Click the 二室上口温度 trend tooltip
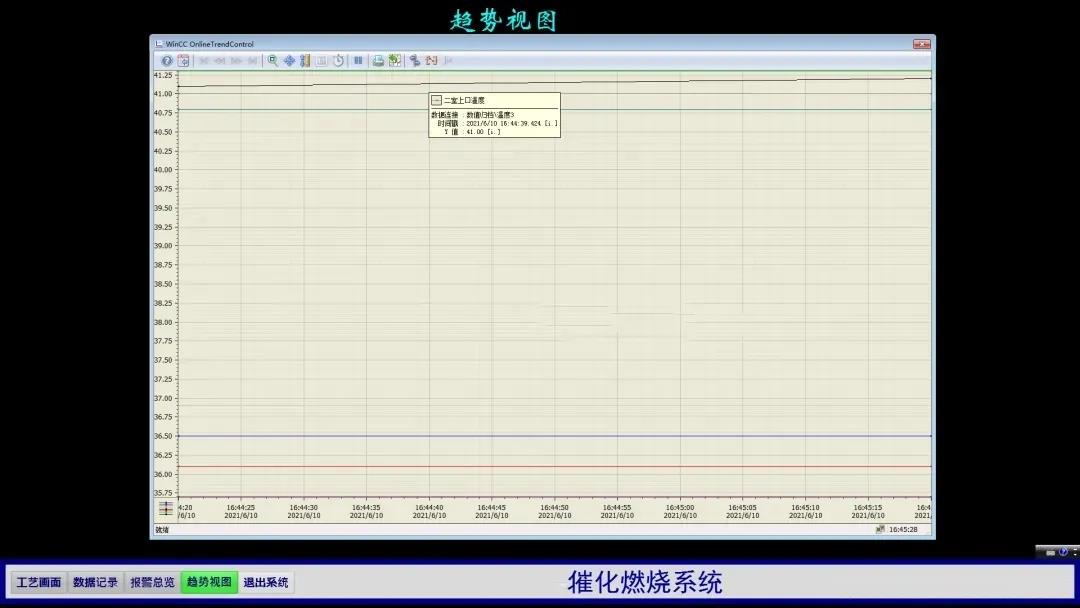 tap(494, 114)
